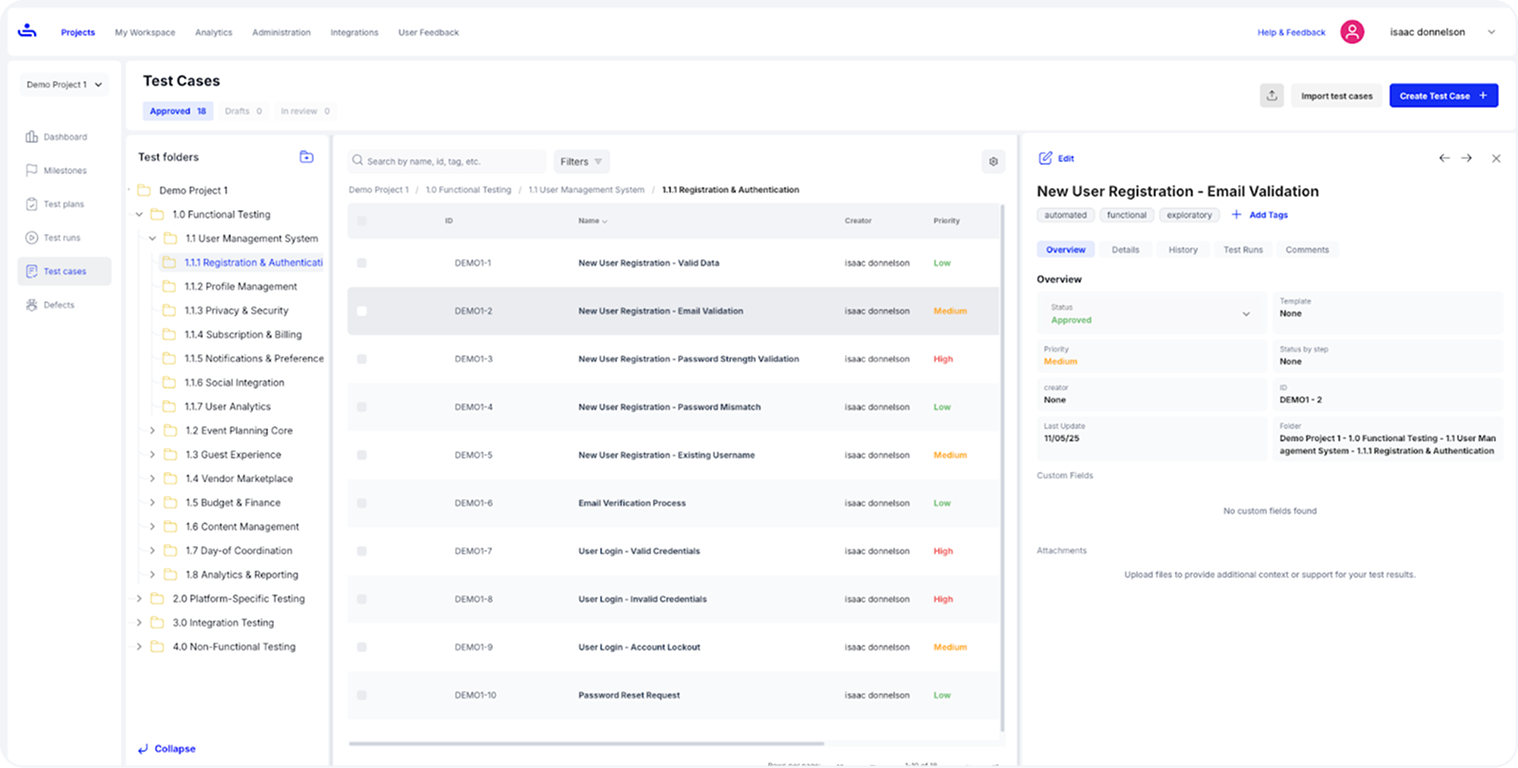
Task: Click the add new folder icon
Action: (x=307, y=157)
